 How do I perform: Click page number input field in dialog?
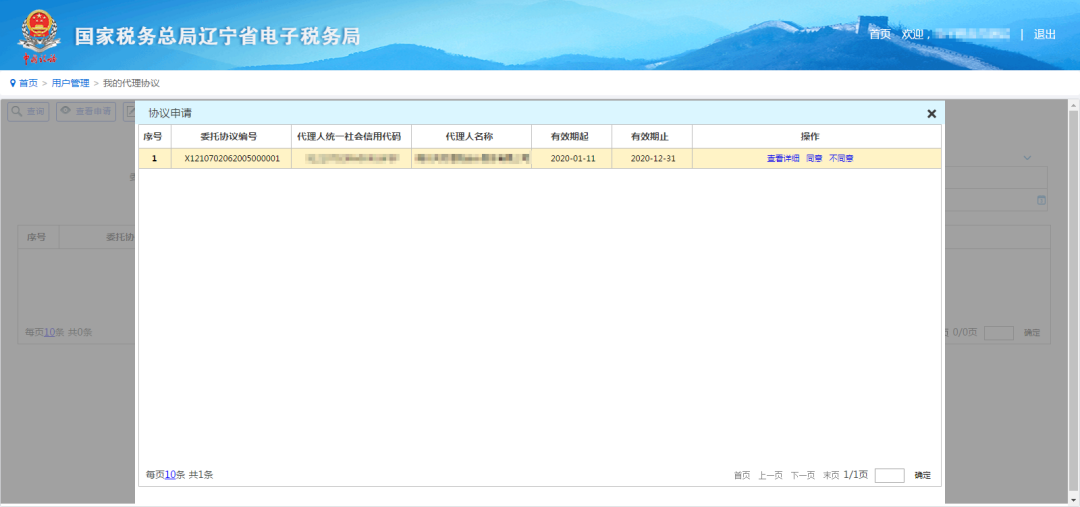click(889, 475)
